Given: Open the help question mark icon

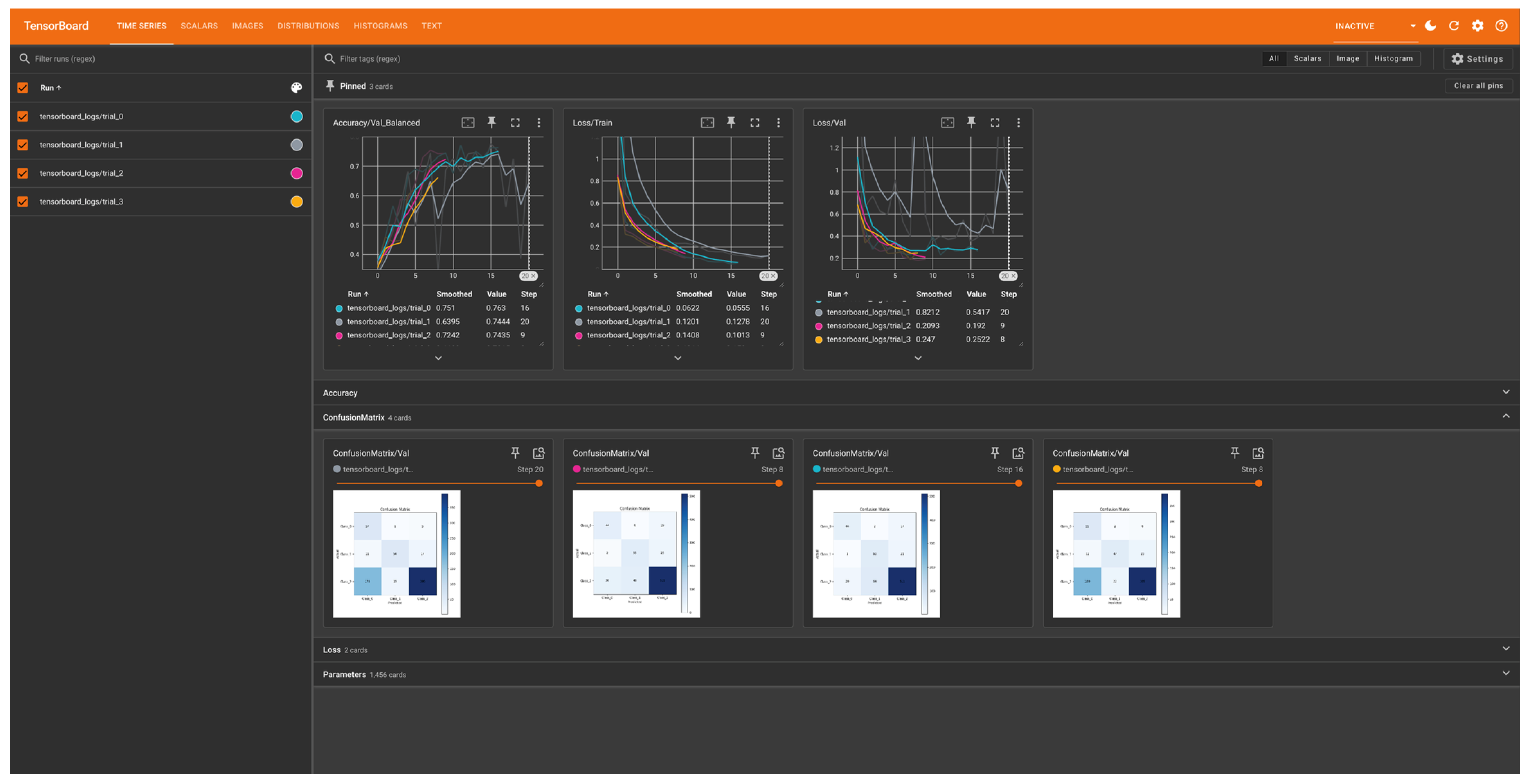Looking at the screenshot, I should point(1501,26).
